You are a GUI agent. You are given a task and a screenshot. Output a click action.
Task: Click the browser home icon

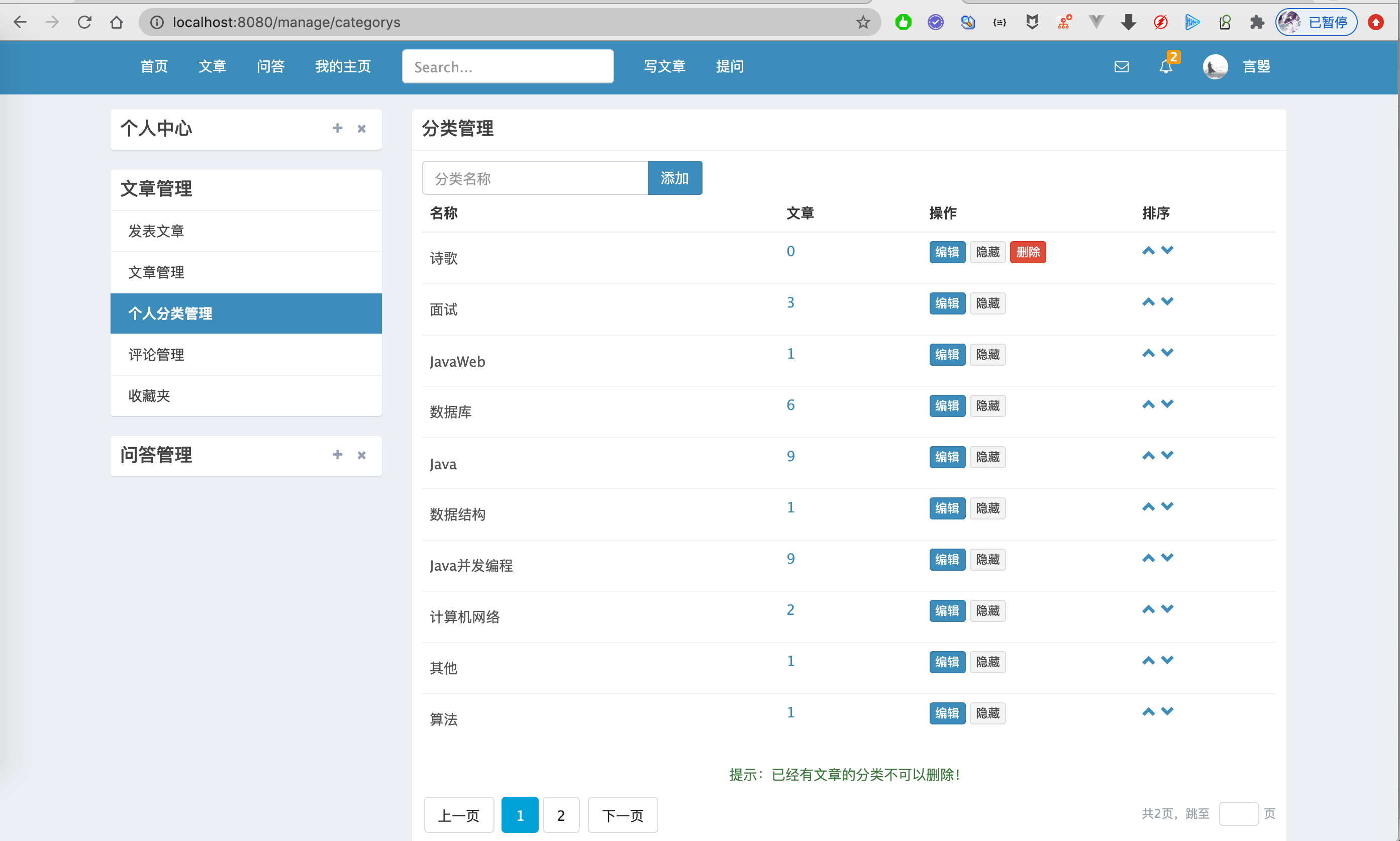(117, 22)
